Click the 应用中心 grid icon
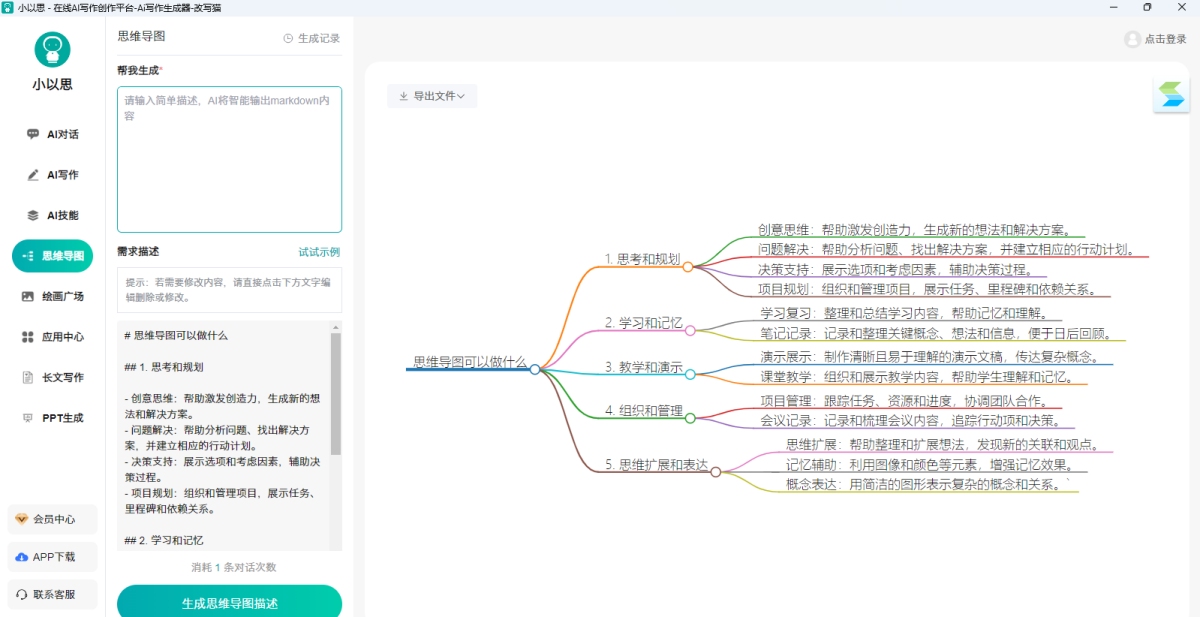Screen dimensions: 1200x617 click(28, 337)
